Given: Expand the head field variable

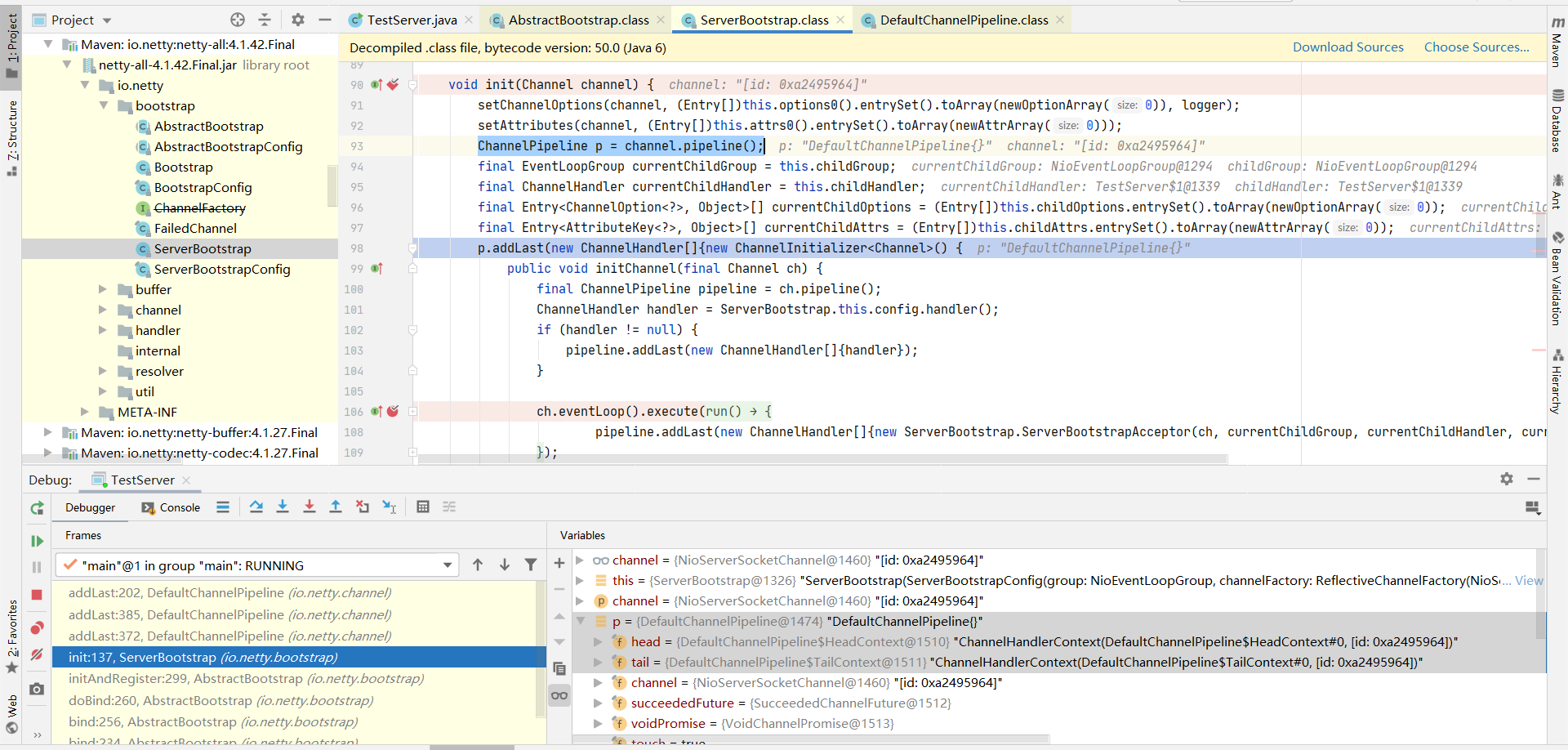Looking at the screenshot, I should [x=599, y=642].
